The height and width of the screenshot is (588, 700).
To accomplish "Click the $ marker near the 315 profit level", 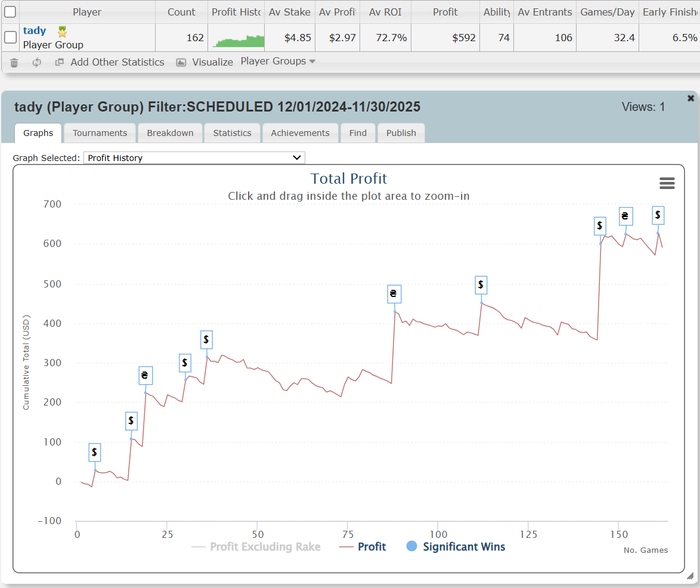I will [206, 340].
